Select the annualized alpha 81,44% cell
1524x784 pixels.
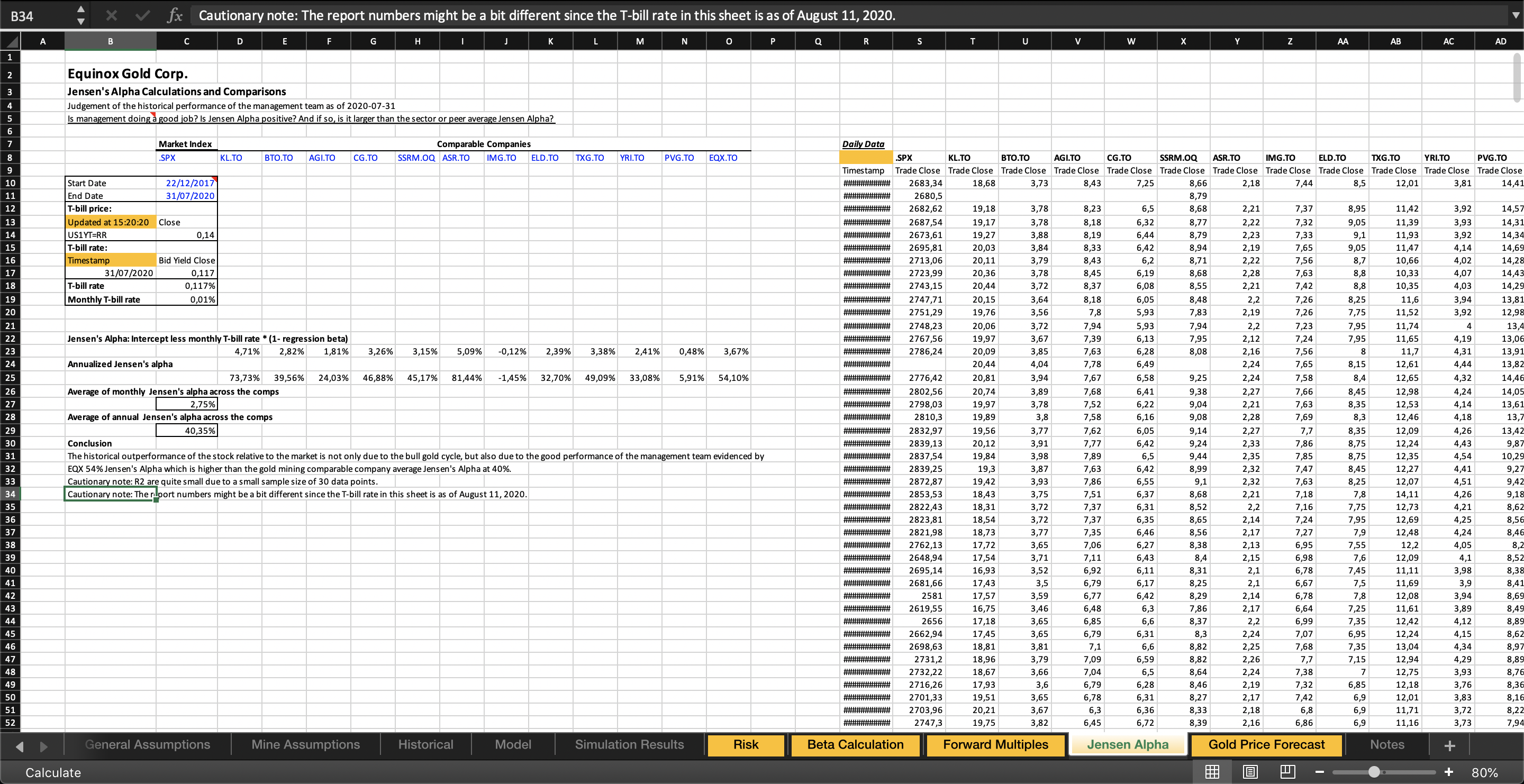pyautogui.click(x=461, y=378)
